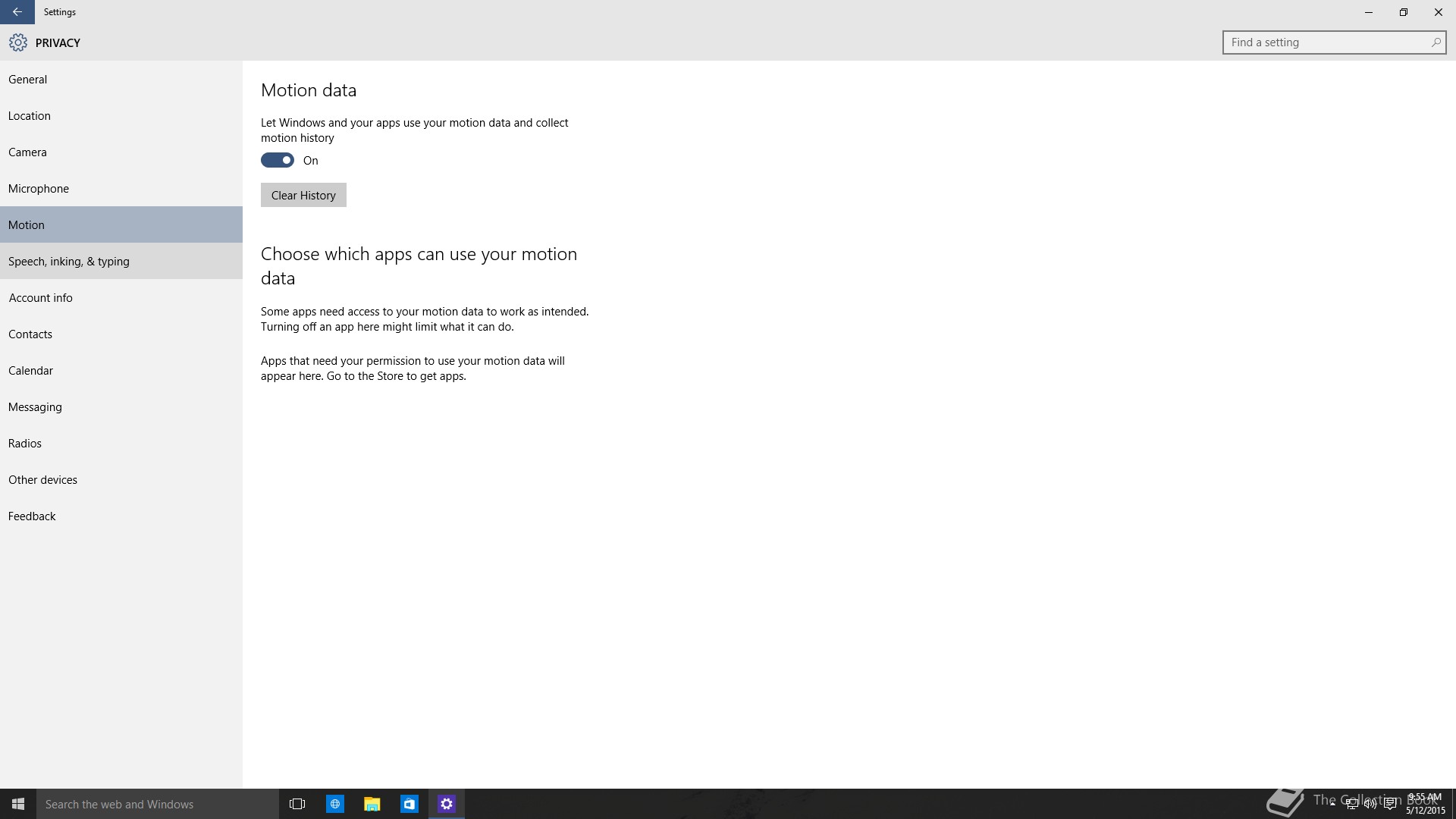The width and height of the screenshot is (1456, 819).
Task: Click the 'Settings' window title text
Action: click(x=60, y=12)
